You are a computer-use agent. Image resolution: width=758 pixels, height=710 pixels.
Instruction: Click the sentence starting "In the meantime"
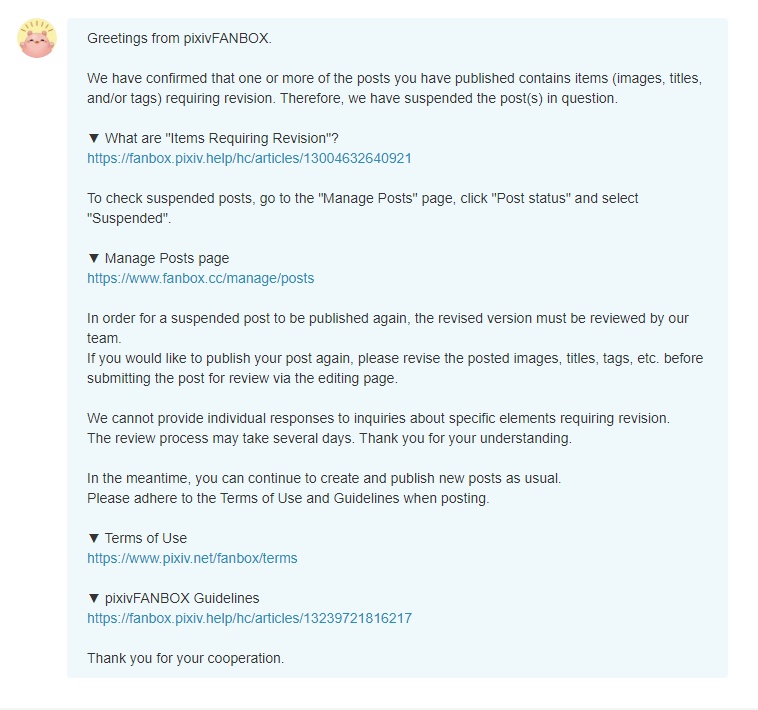(x=324, y=478)
